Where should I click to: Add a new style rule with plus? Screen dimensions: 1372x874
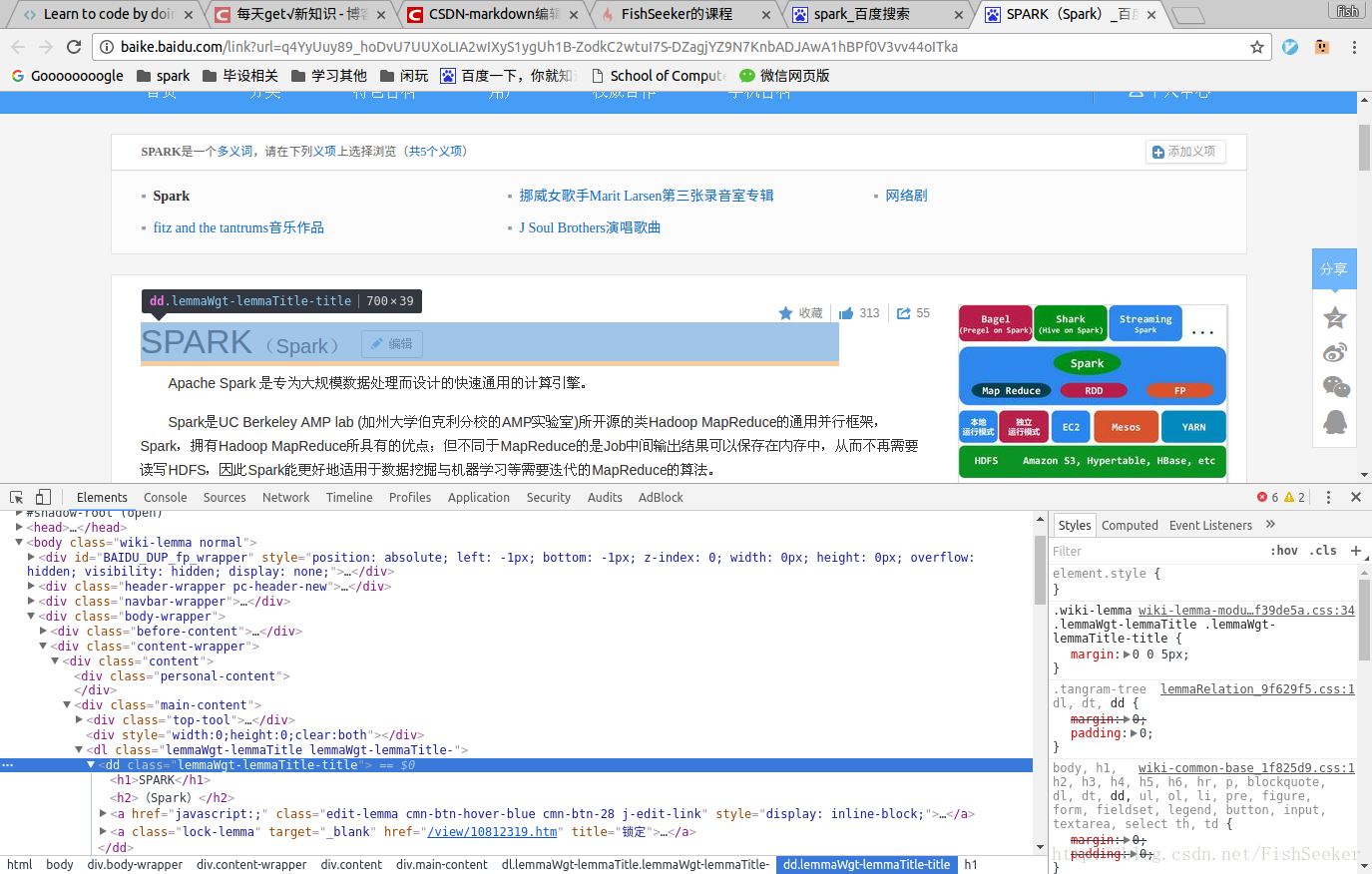[1356, 551]
